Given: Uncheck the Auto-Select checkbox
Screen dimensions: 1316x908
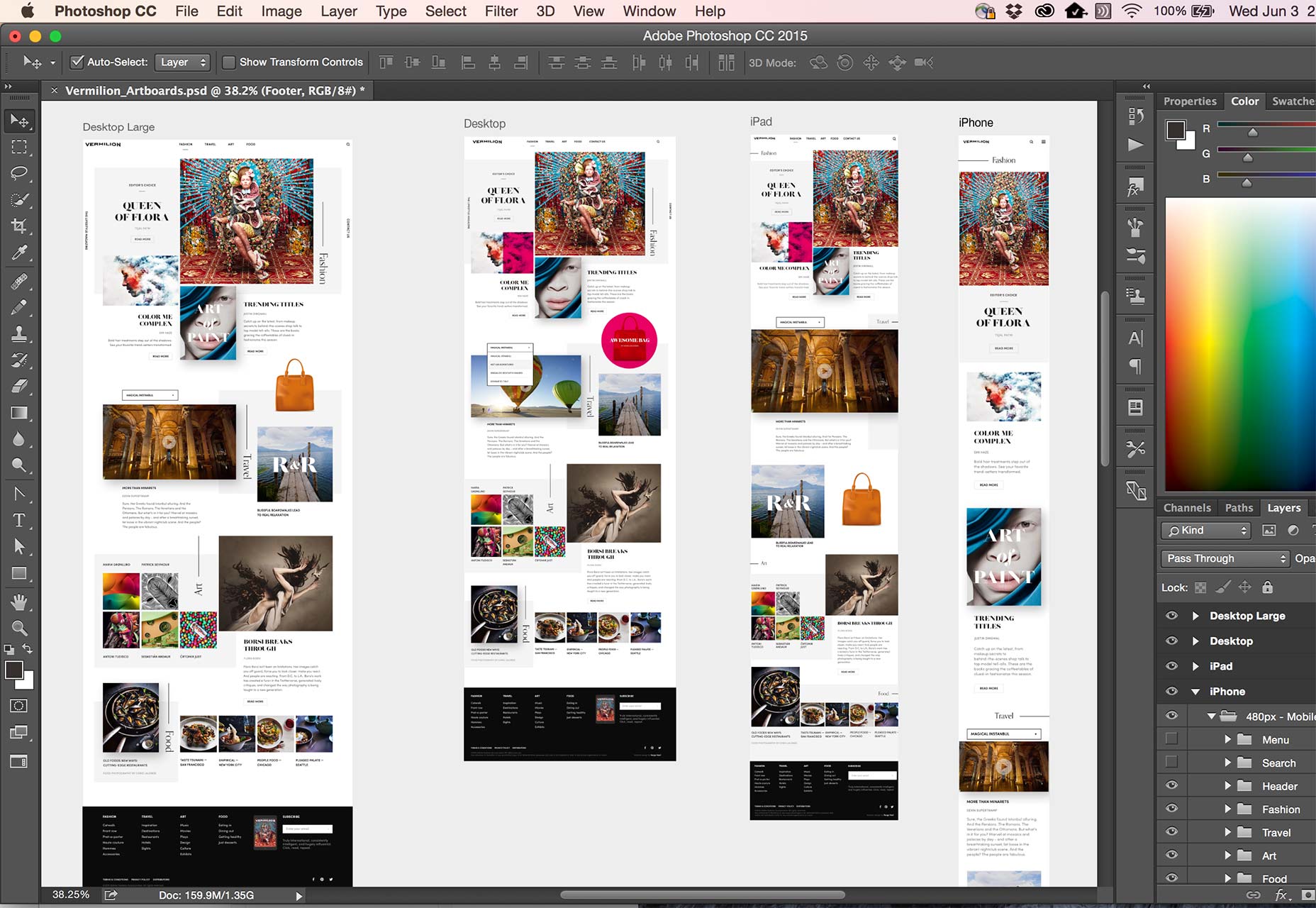Looking at the screenshot, I should [x=77, y=62].
